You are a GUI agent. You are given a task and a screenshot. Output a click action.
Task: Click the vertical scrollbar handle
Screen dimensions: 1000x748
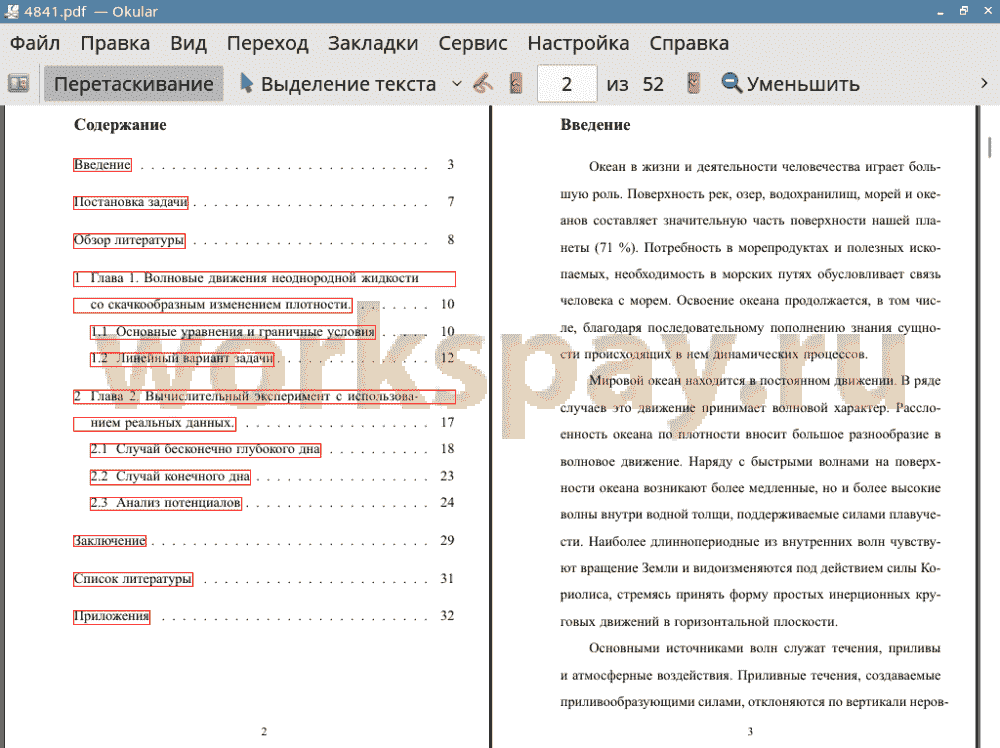990,147
